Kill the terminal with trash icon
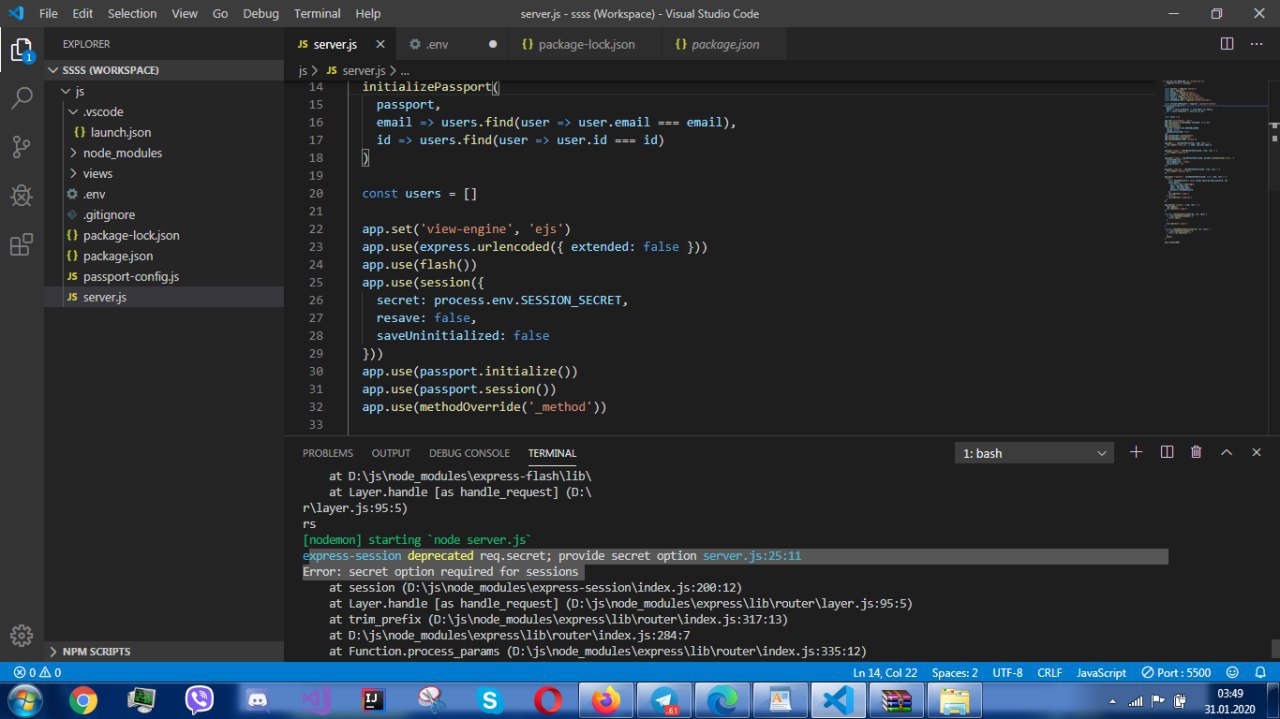The image size is (1280, 719). (1196, 452)
